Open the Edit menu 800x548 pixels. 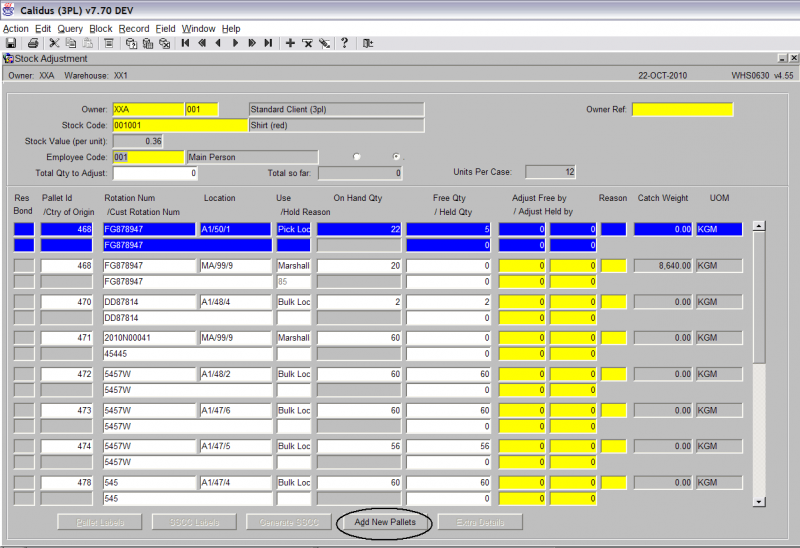pos(43,29)
